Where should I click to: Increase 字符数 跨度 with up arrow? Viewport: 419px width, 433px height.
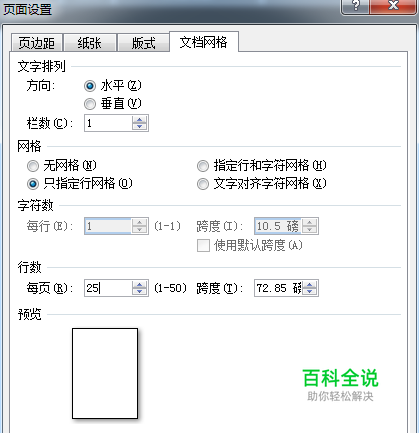coord(309,223)
